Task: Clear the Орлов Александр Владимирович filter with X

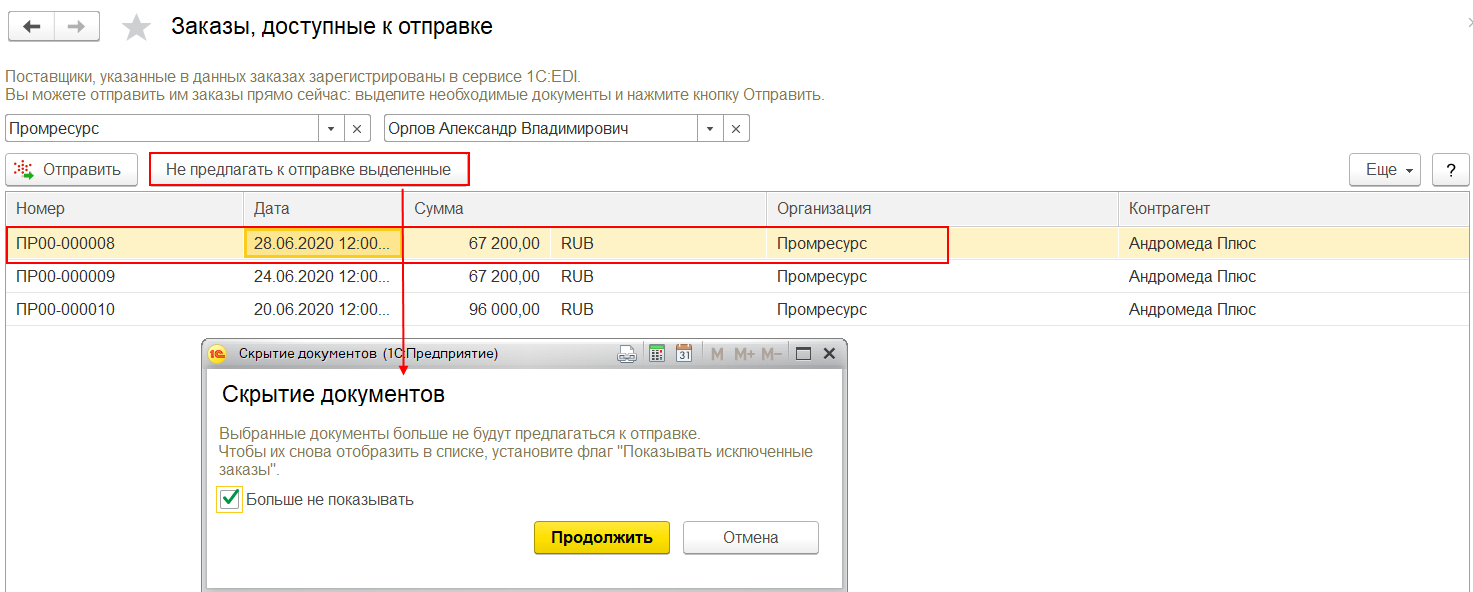Action: coord(736,129)
